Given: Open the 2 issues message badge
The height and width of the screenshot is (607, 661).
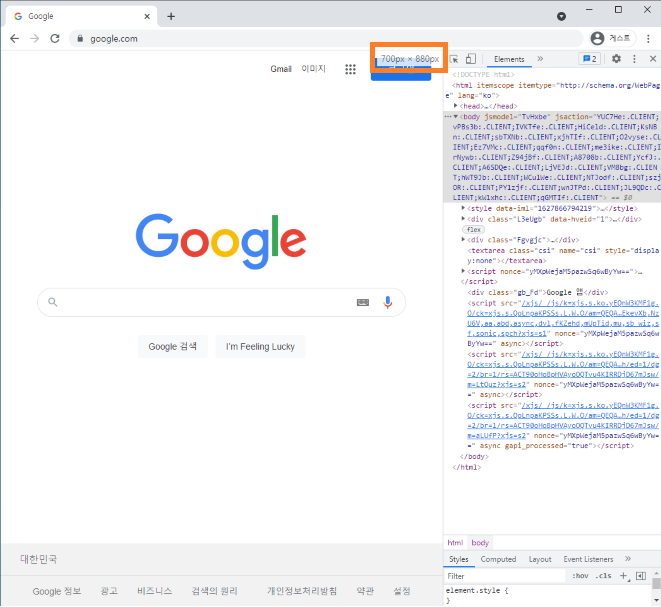Looking at the screenshot, I should point(589,59).
